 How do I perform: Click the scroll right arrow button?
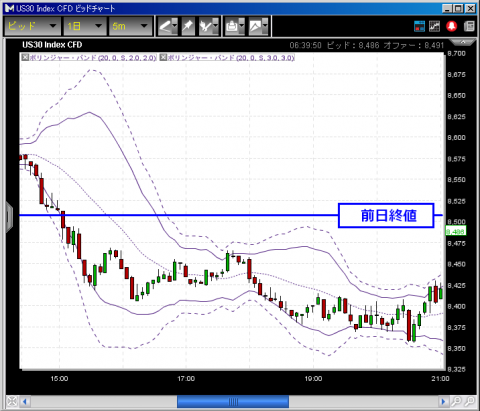(x=443, y=401)
